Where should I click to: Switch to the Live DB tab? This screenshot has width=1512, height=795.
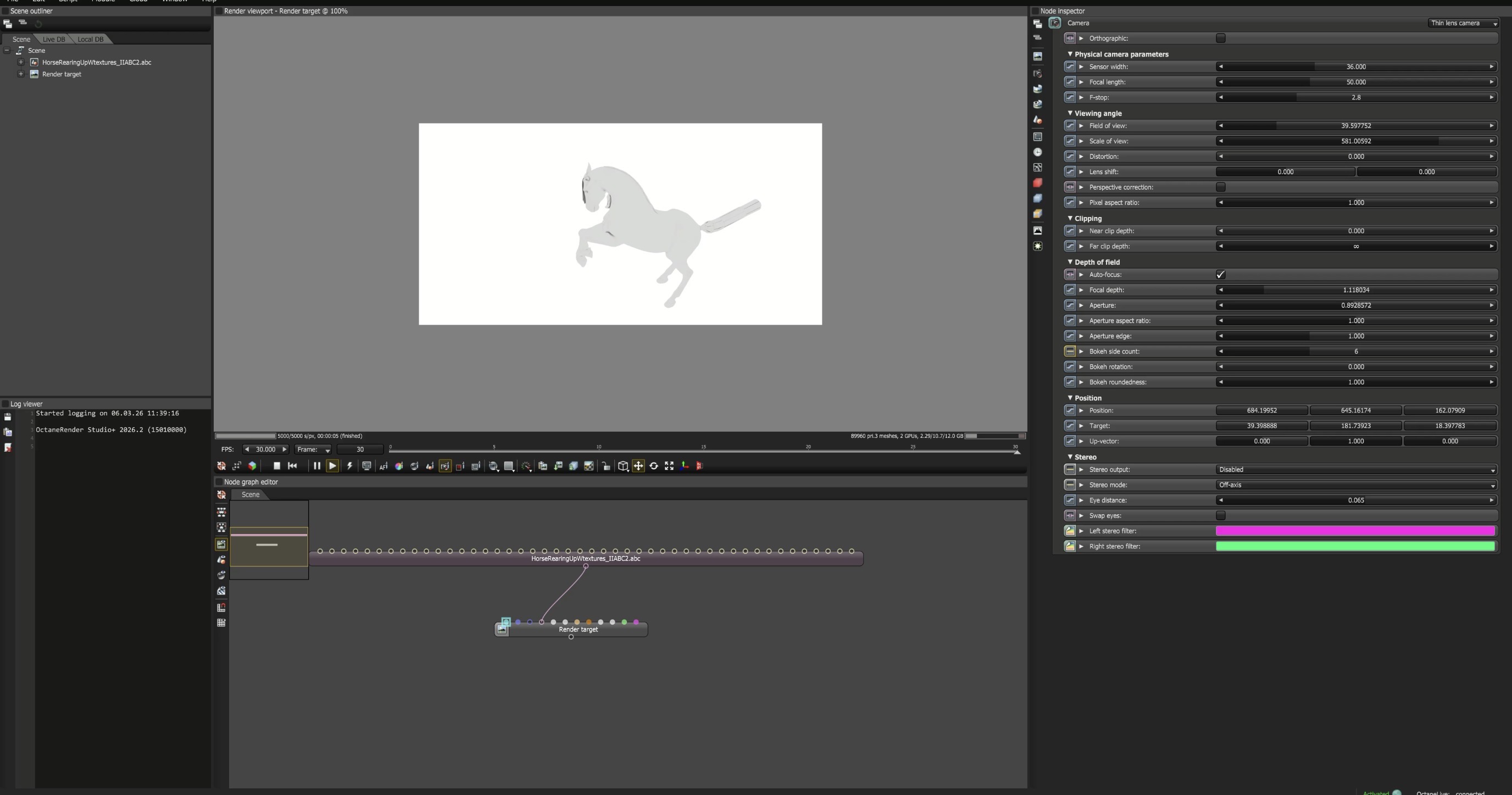pyautogui.click(x=54, y=40)
